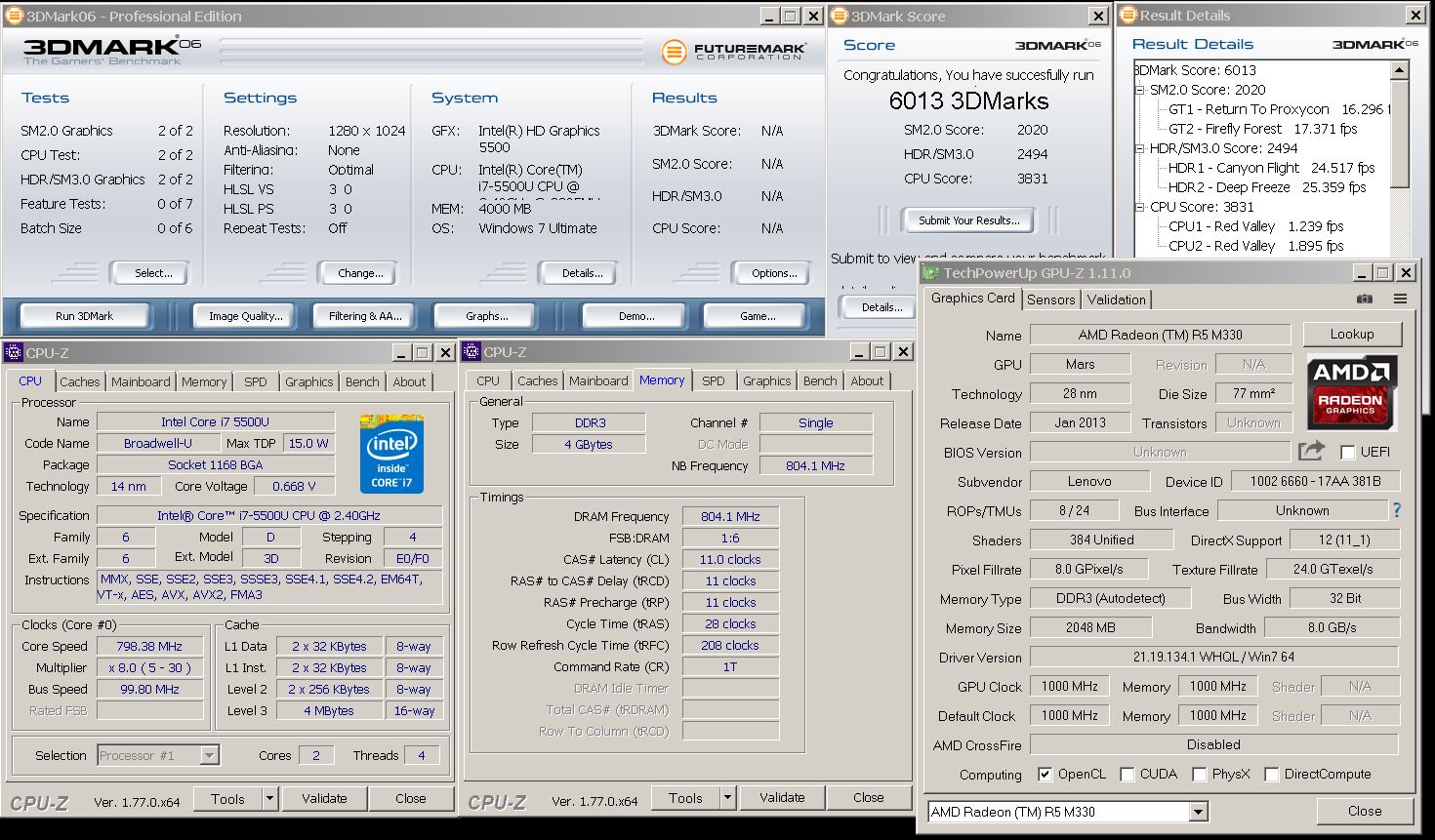Collapse the SM2.0 Score tree node
The width and height of the screenshot is (1435, 840).
point(1139,90)
